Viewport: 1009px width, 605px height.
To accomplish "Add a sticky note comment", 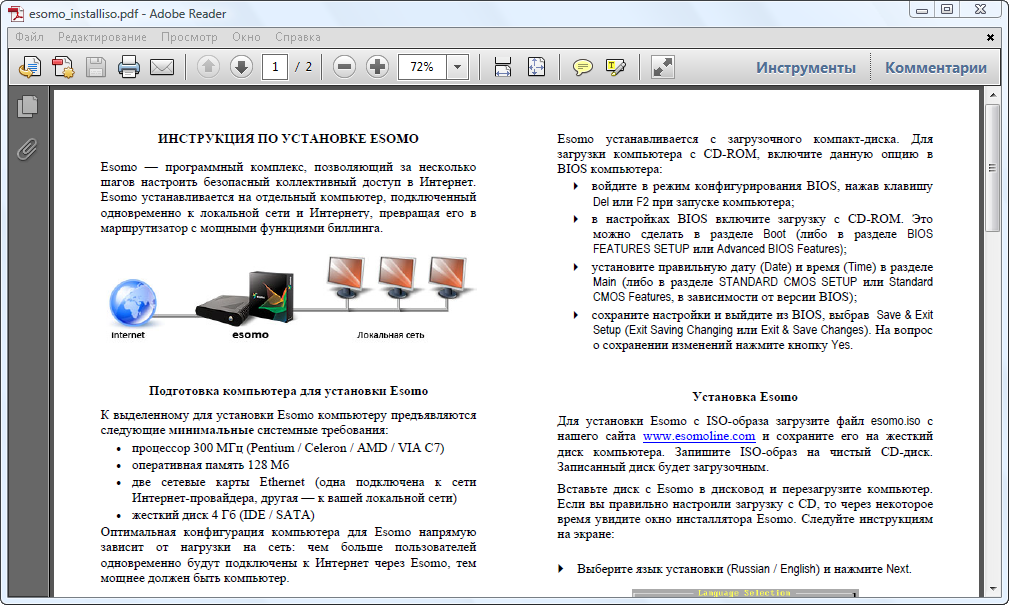I will click(582, 67).
